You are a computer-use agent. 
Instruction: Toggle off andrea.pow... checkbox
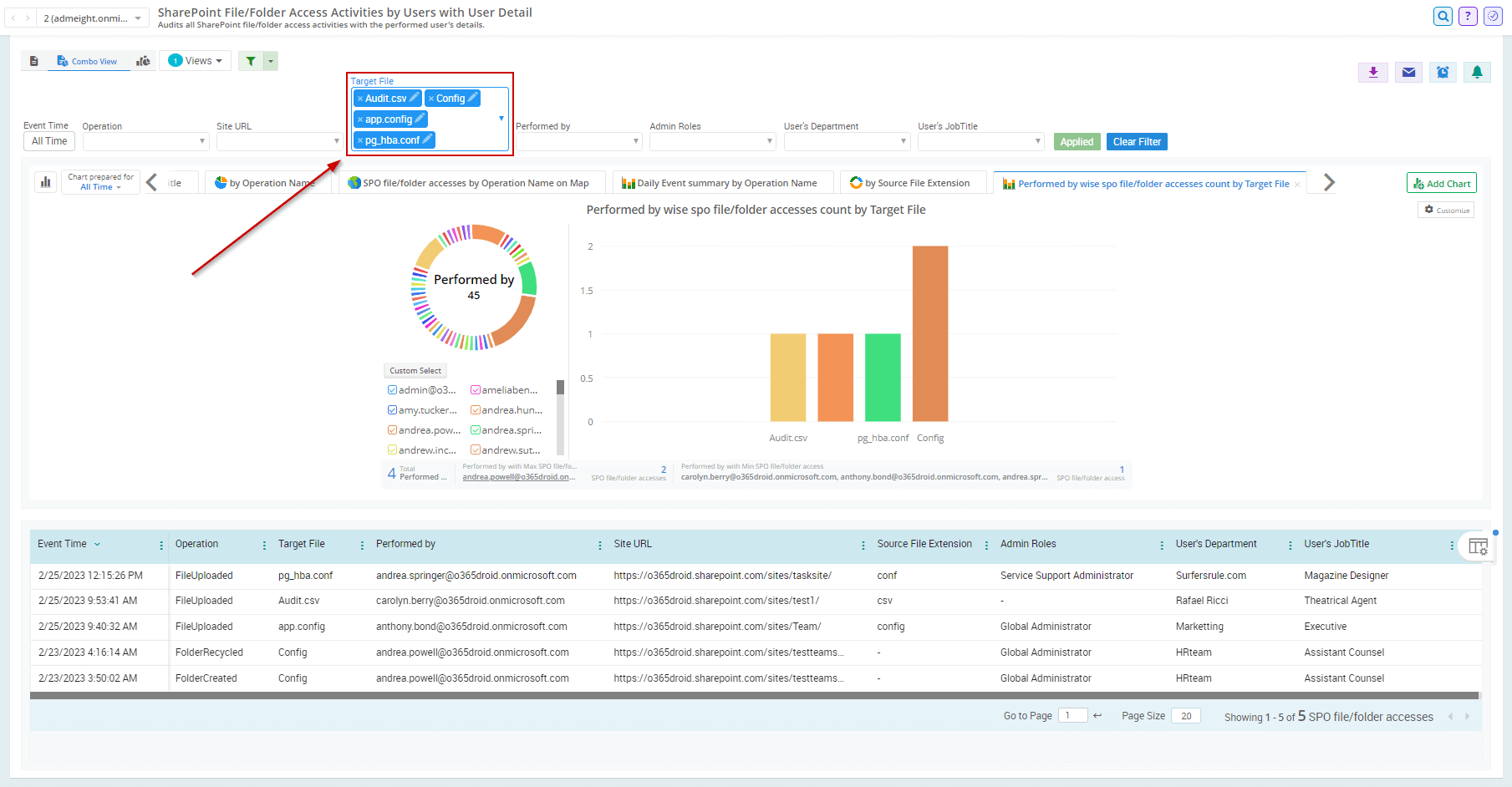[392, 429]
